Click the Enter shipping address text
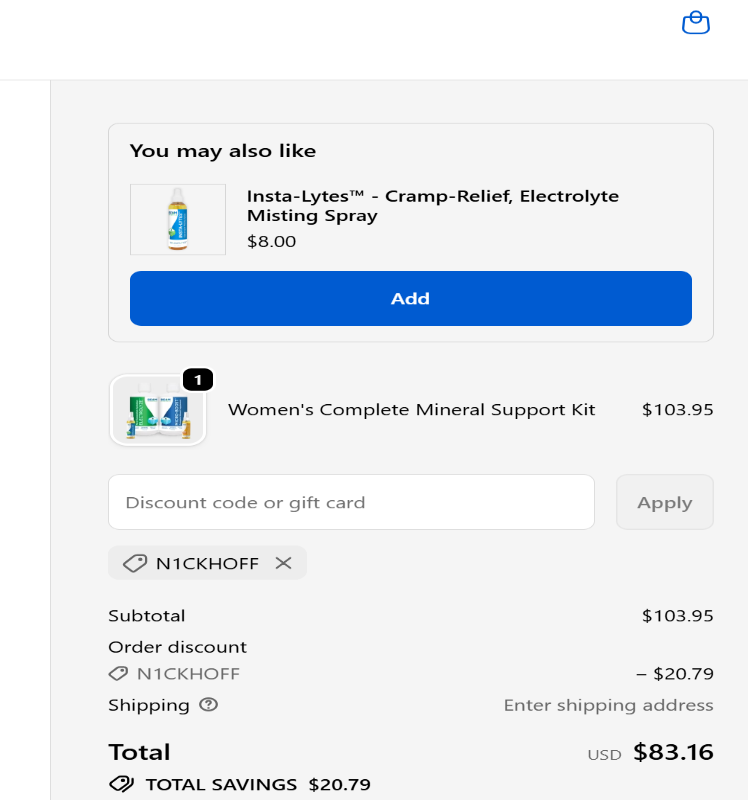Viewport: 748px width, 800px height. click(x=608, y=705)
